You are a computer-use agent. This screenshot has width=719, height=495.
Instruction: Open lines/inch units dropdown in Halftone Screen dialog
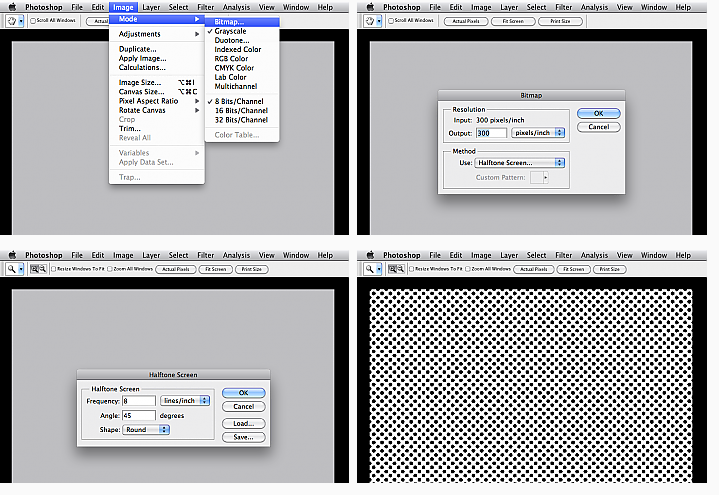coord(185,400)
